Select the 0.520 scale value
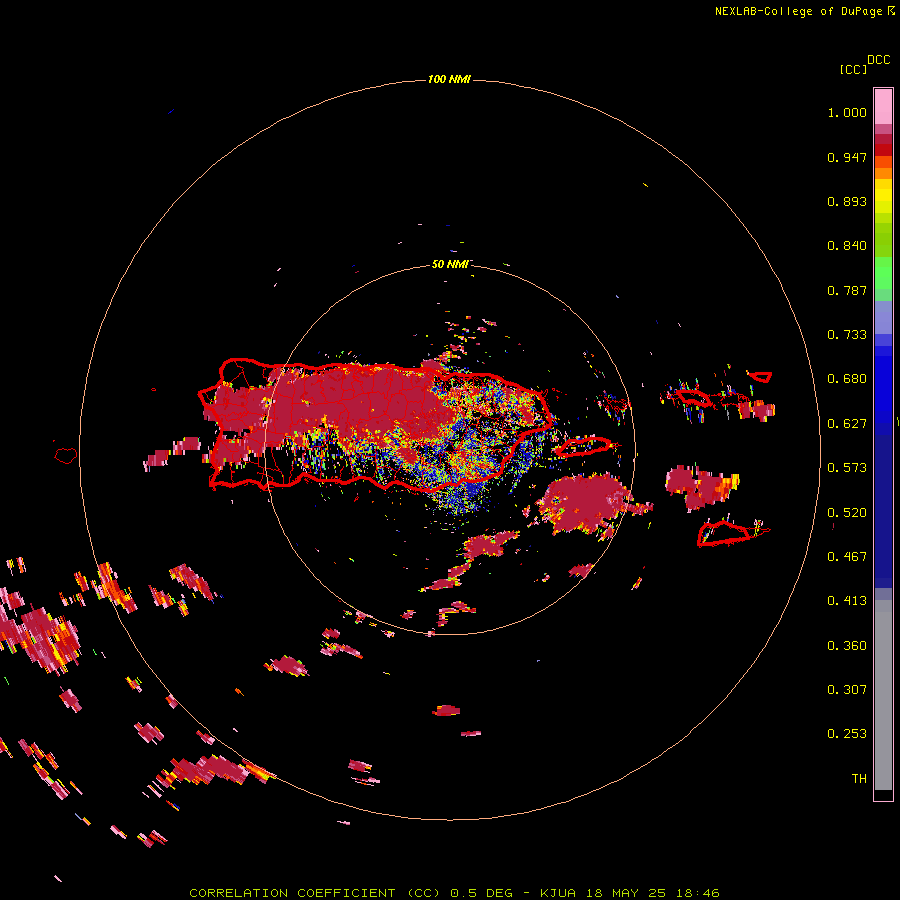The image size is (900, 900). pyautogui.click(x=847, y=513)
